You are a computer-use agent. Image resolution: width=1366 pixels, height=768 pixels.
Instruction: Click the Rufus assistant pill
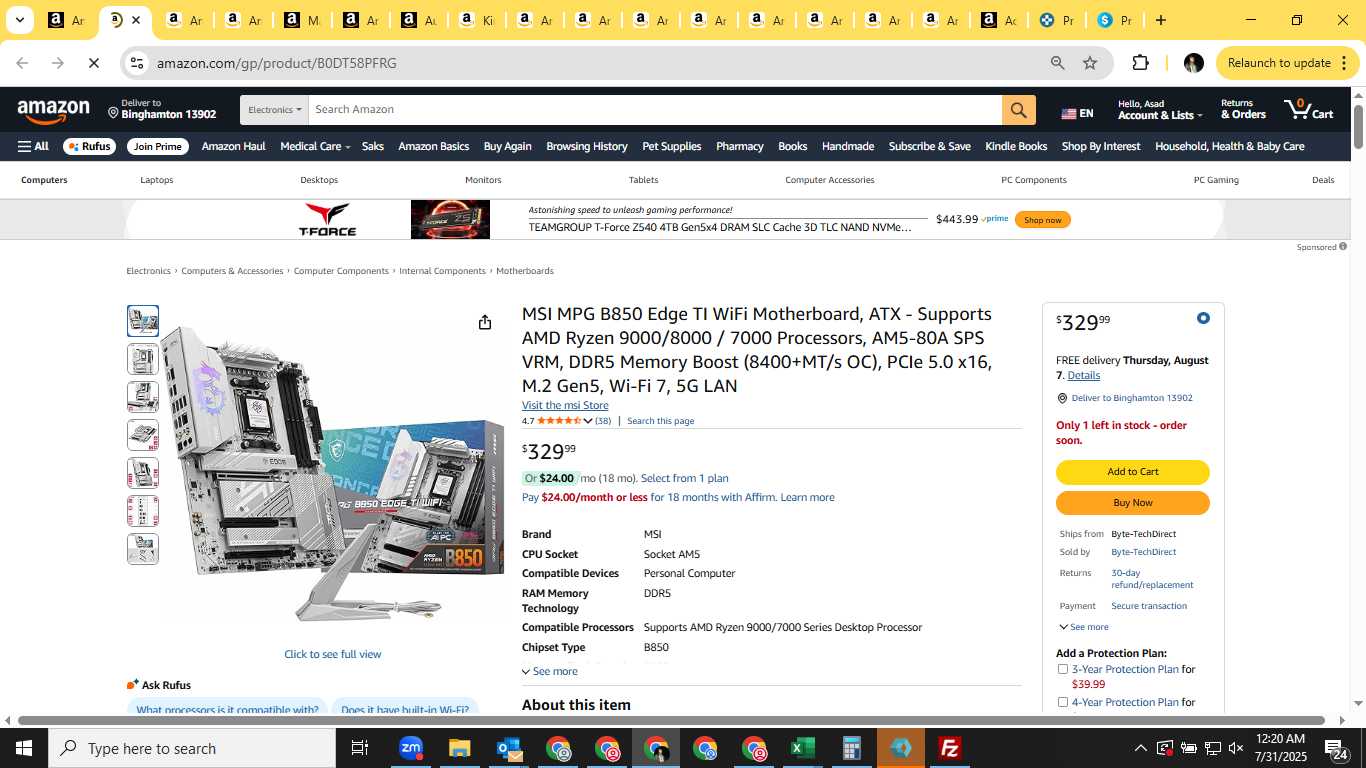[89, 146]
